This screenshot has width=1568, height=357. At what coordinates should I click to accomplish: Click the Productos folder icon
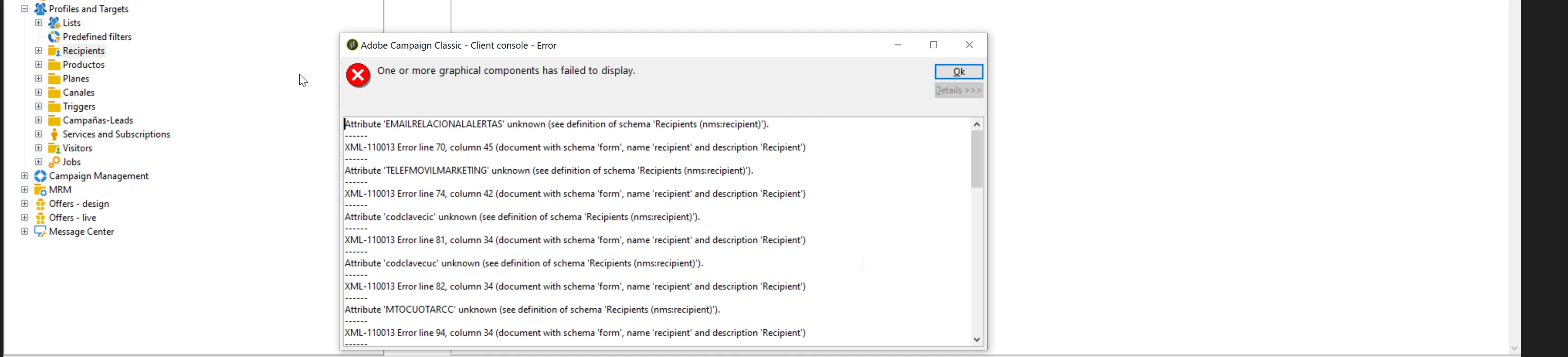pyautogui.click(x=54, y=64)
